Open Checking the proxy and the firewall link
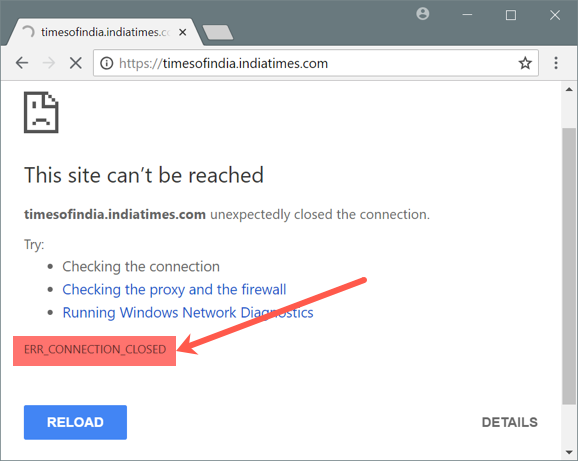578x461 pixels. click(x=174, y=290)
